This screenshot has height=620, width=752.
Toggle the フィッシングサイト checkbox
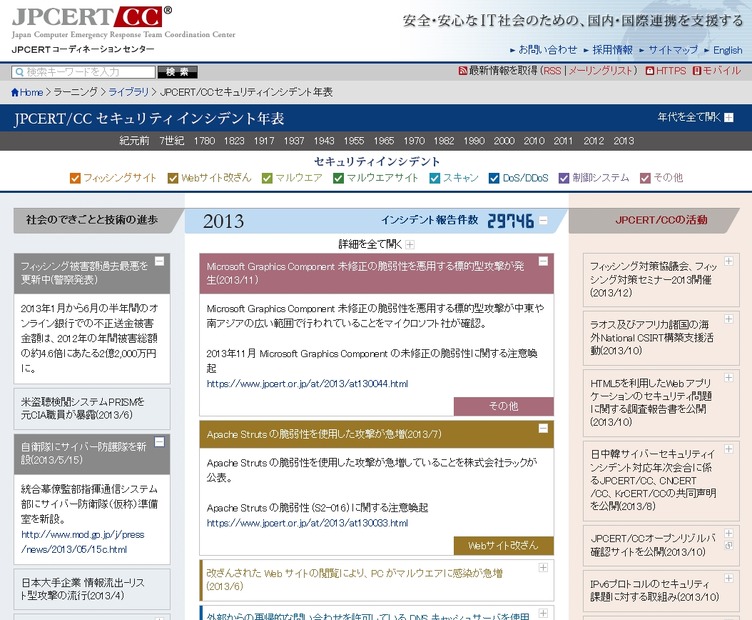tap(75, 178)
